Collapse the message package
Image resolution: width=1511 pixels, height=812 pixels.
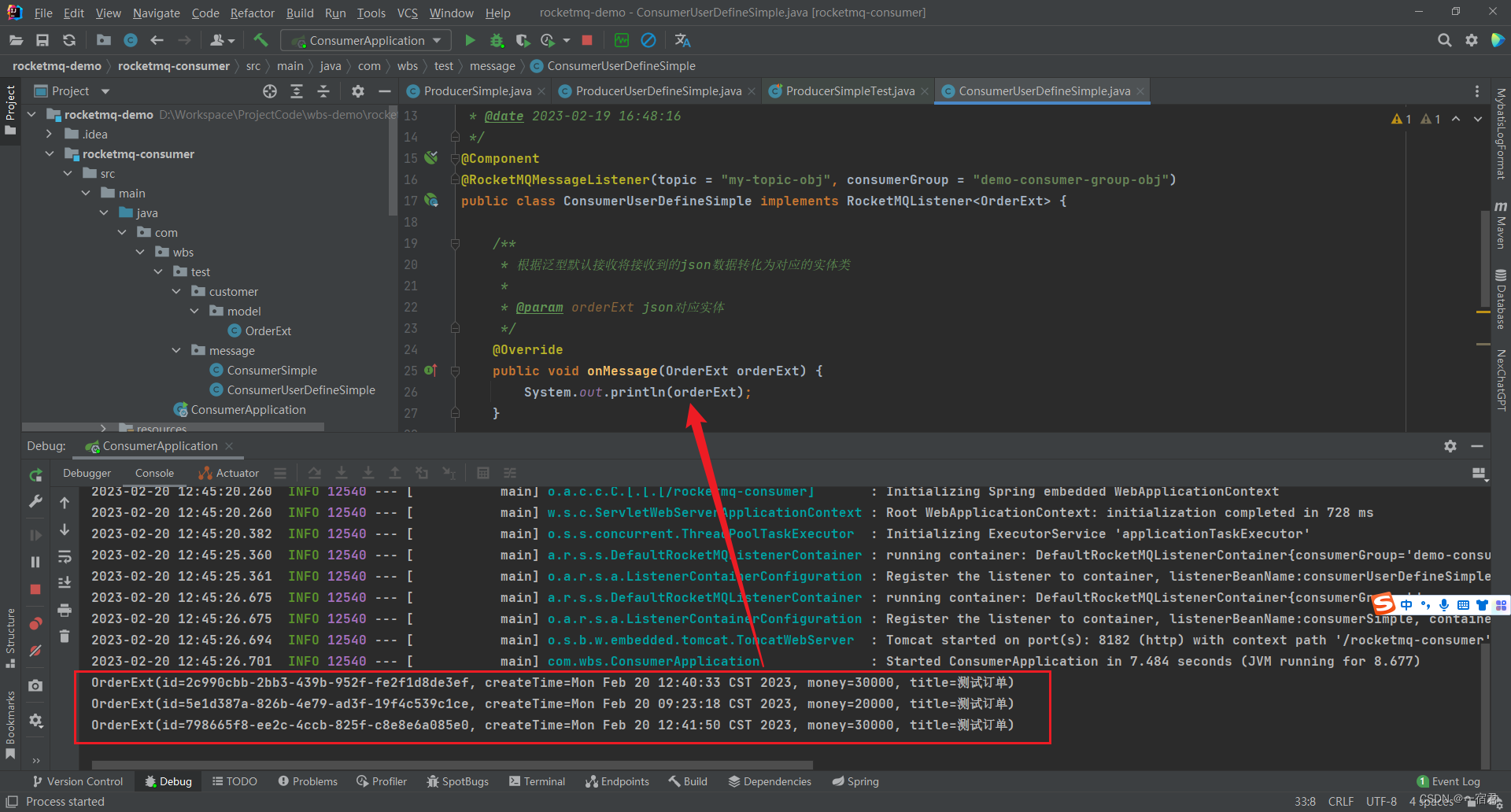176,351
